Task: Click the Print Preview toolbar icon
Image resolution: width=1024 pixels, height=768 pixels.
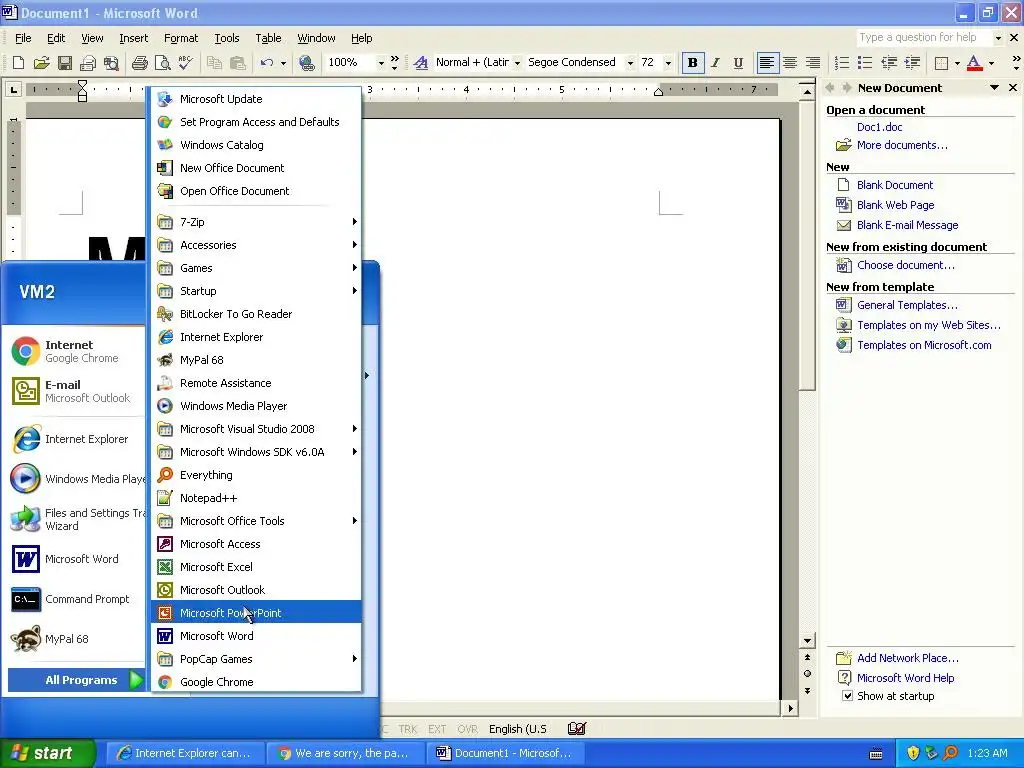Action: point(162,63)
